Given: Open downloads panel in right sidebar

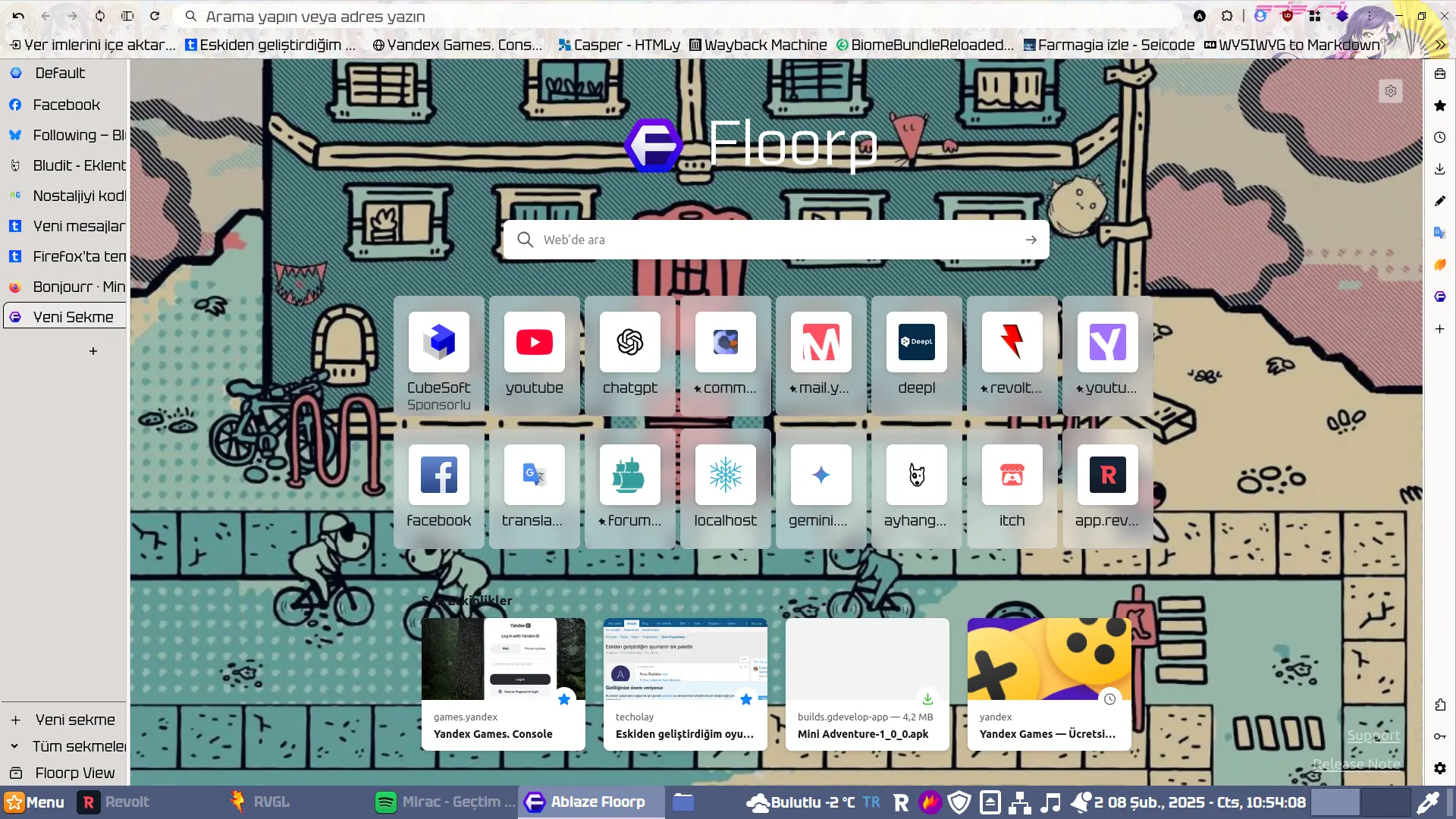Looking at the screenshot, I should (1440, 169).
